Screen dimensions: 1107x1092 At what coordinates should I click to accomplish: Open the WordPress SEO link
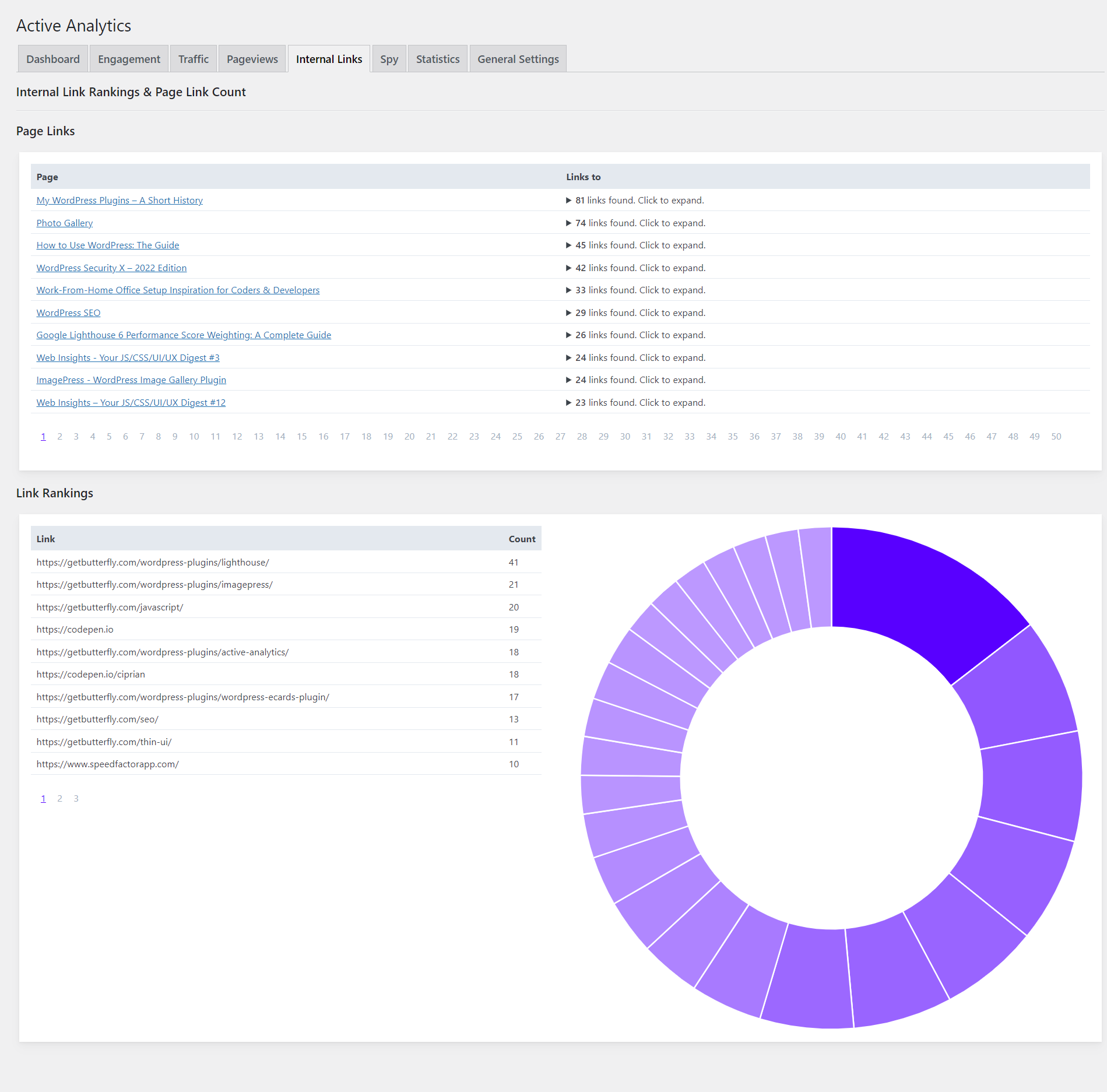pyautogui.click(x=68, y=312)
